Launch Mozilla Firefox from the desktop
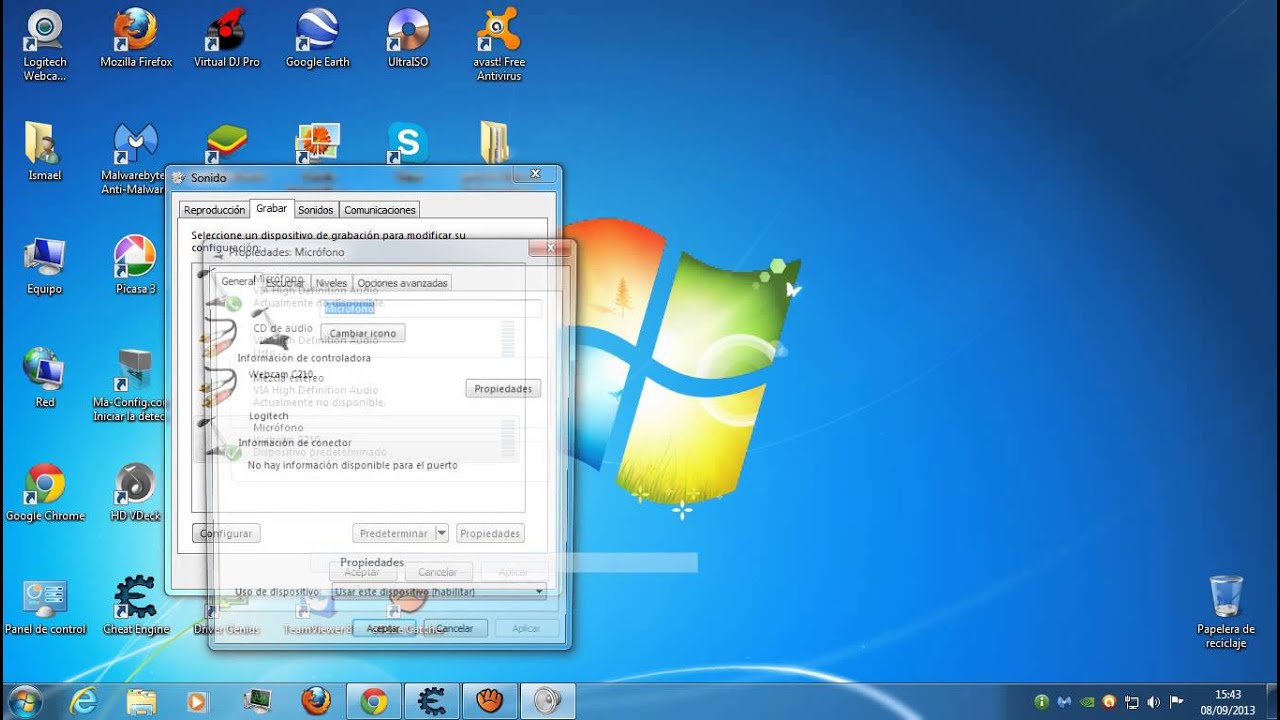 [136, 40]
